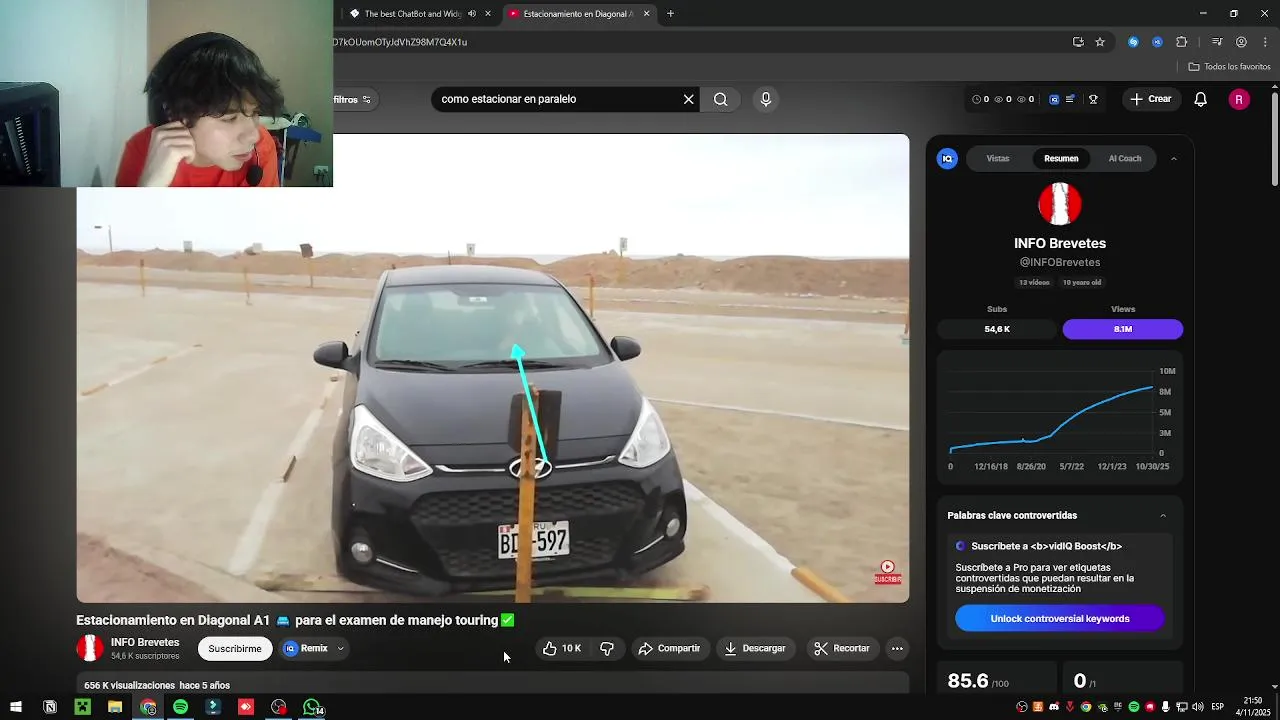Image resolution: width=1280 pixels, height=720 pixels.
Task: Collapse the vidIQ panel with top chevron
Action: 1173,158
